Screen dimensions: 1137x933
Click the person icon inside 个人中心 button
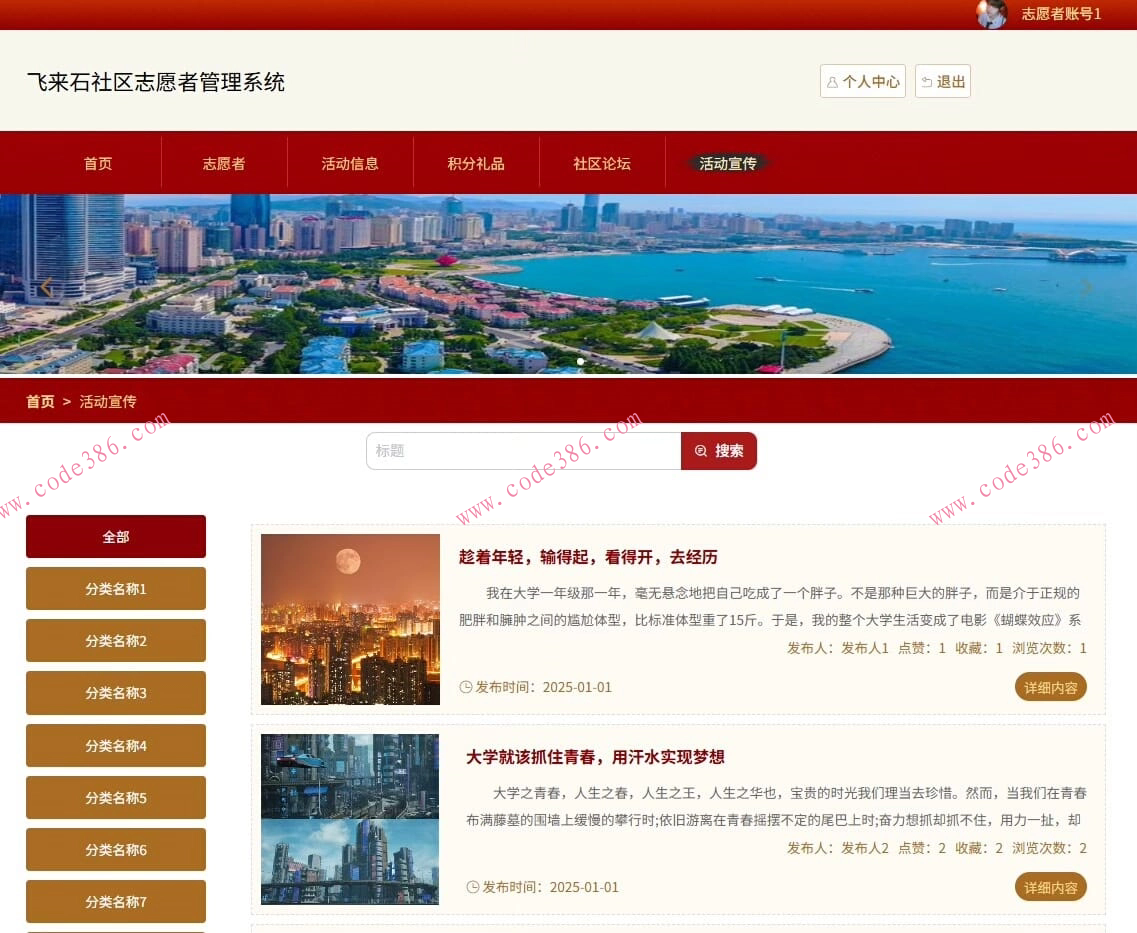point(833,81)
